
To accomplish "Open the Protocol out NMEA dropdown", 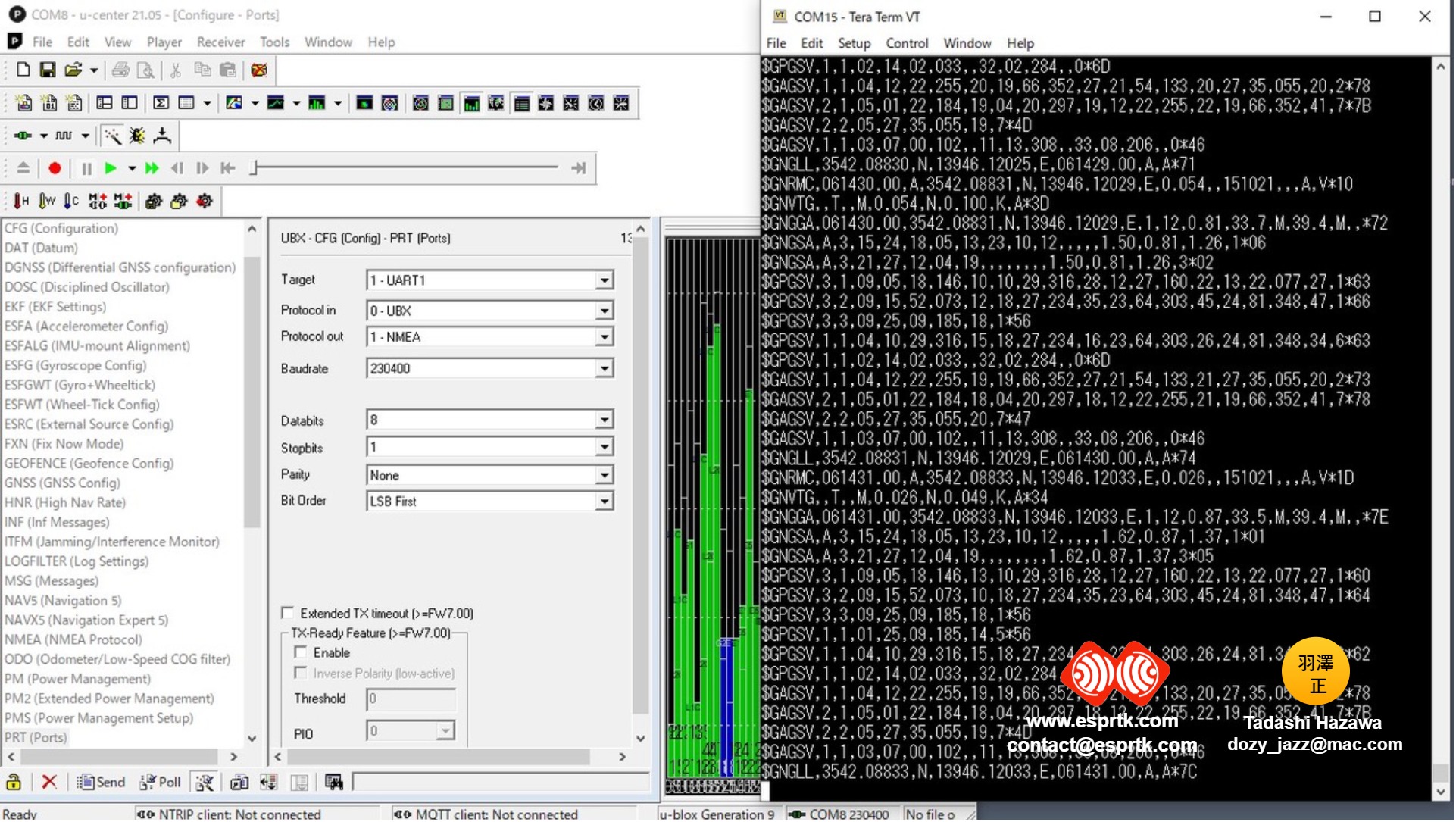I will point(604,337).
